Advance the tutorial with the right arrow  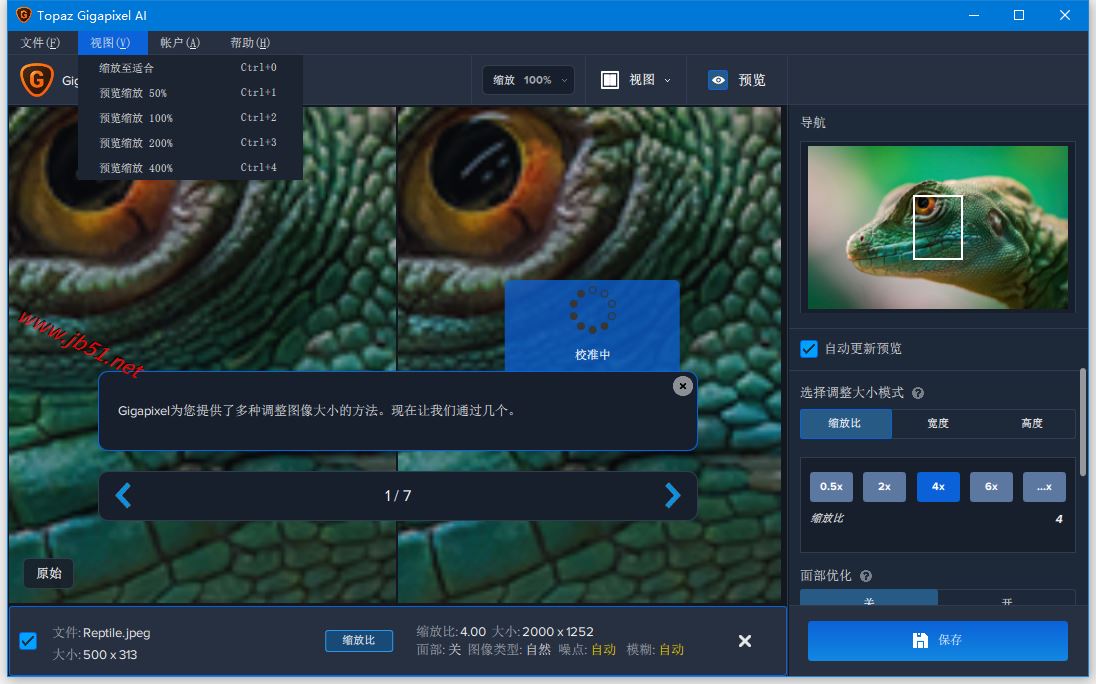point(672,494)
